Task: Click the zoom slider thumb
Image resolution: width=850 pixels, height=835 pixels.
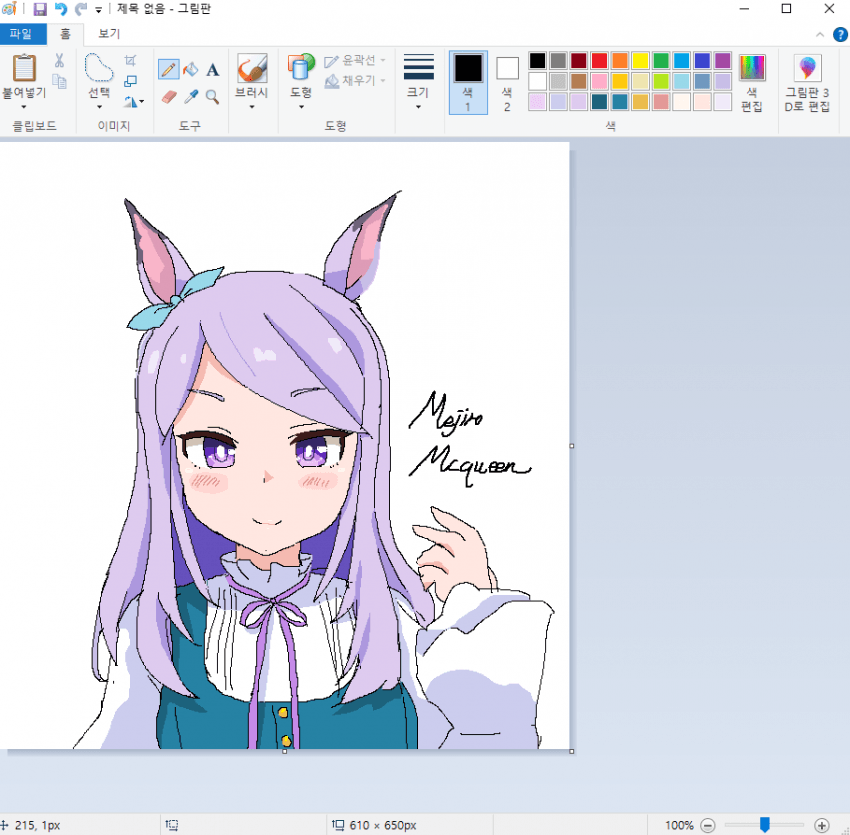Action: tap(765, 825)
